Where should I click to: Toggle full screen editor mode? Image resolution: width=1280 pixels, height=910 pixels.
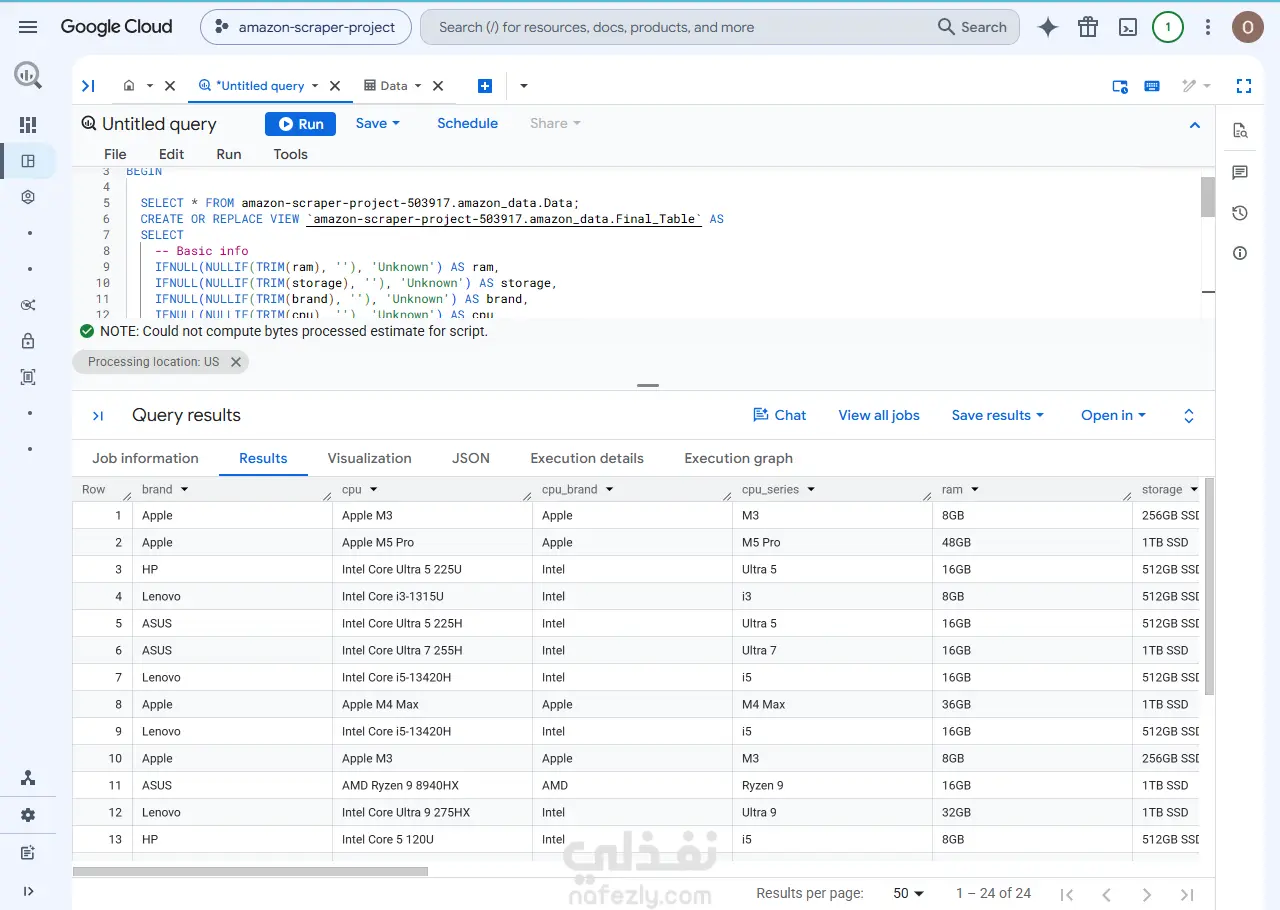click(x=1244, y=86)
